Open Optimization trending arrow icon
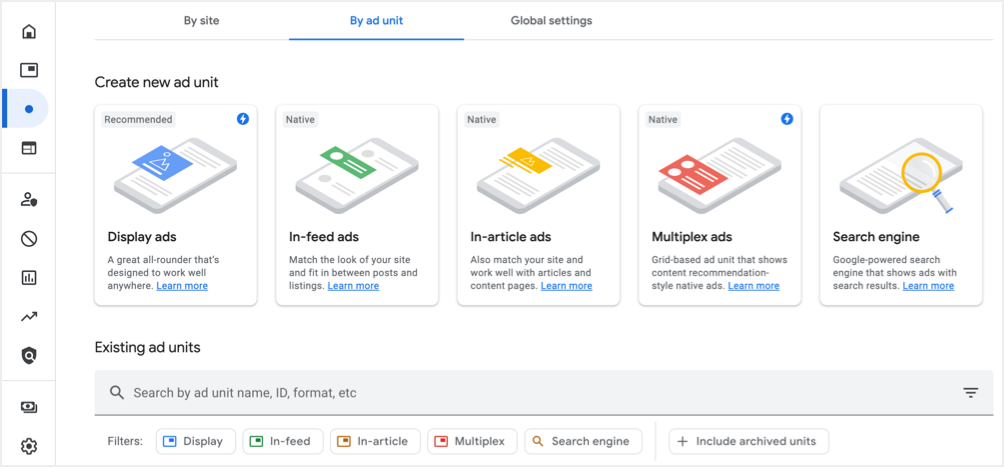 click(x=29, y=316)
